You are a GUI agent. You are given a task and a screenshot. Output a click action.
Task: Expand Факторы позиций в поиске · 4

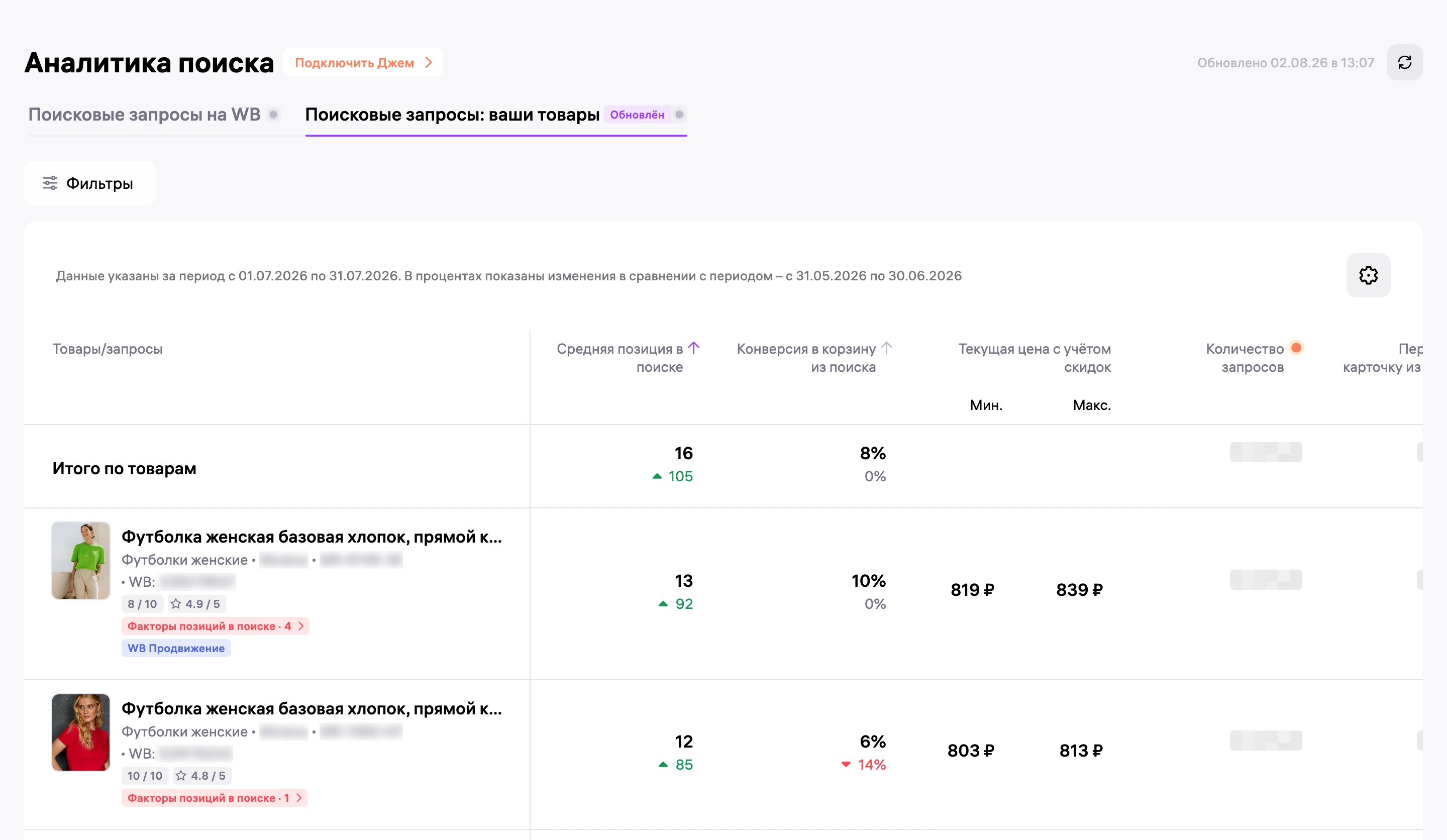click(x=216, y=626)
